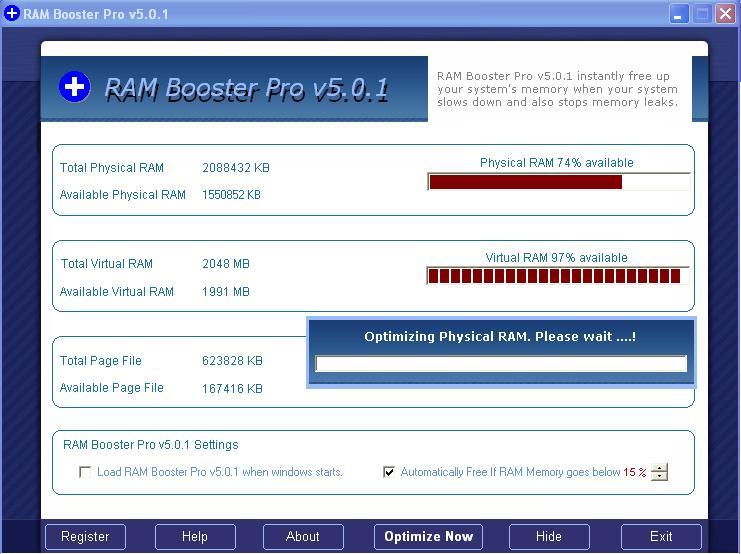Open the Register button
This screenshot has height=554, width=741.
(x=85, y=537)
